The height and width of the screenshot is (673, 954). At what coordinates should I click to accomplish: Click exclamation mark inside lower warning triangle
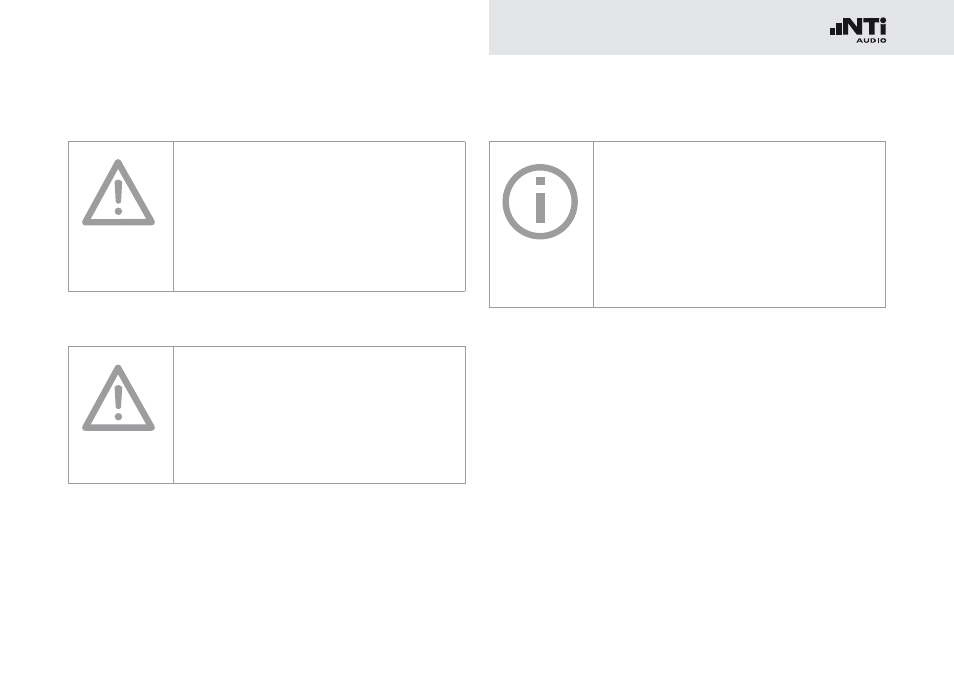coord(119,403)
